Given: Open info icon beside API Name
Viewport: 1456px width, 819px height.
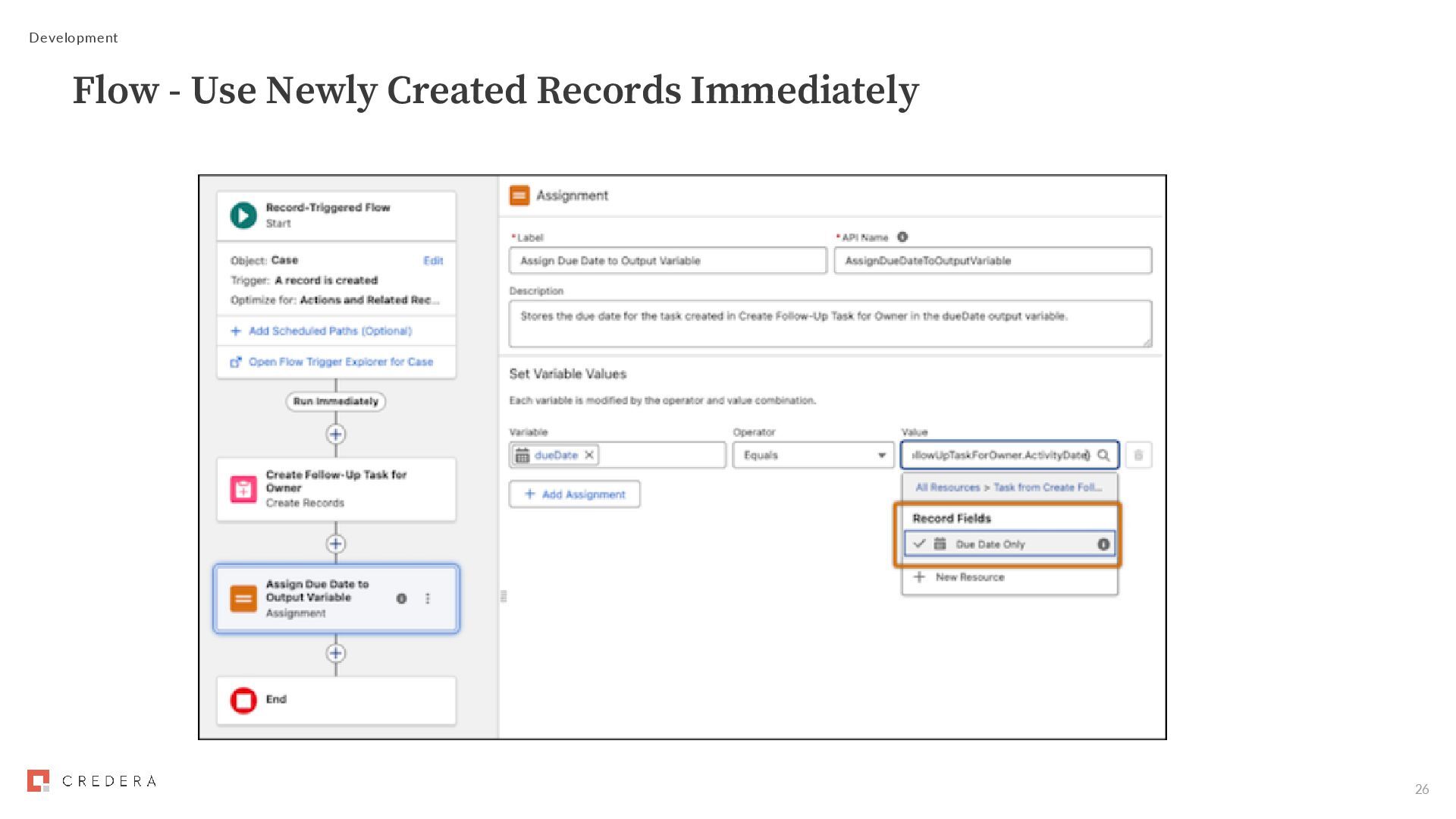Looking at the screenshot, I should click(x=902, y=237).
